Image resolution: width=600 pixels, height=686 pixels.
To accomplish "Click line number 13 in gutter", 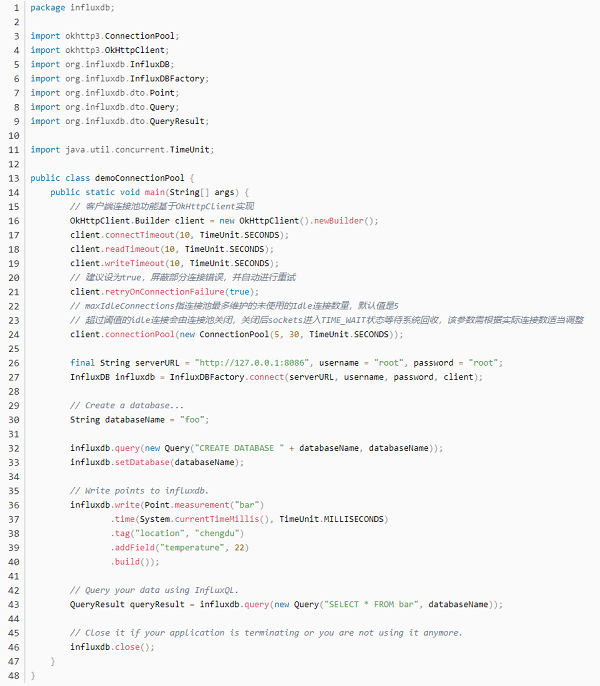I will tap(14, 178).
